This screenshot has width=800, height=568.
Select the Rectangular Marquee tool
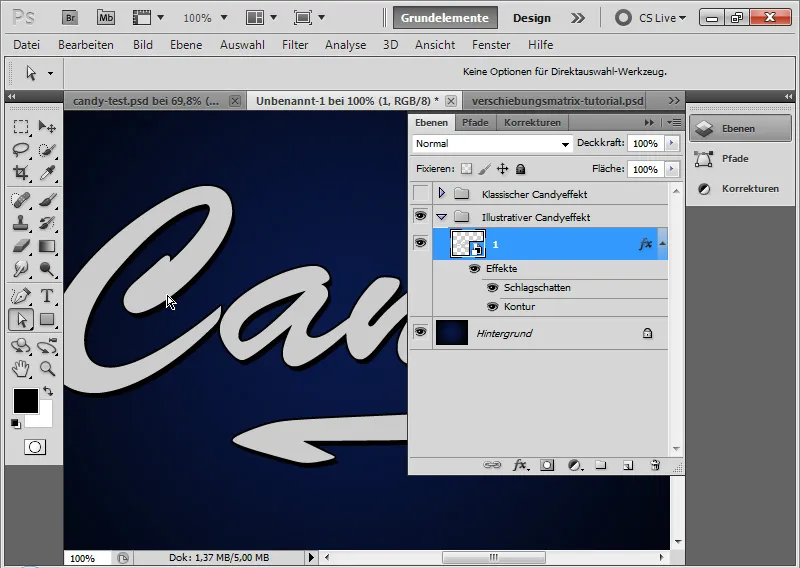[x=21, y=127]
